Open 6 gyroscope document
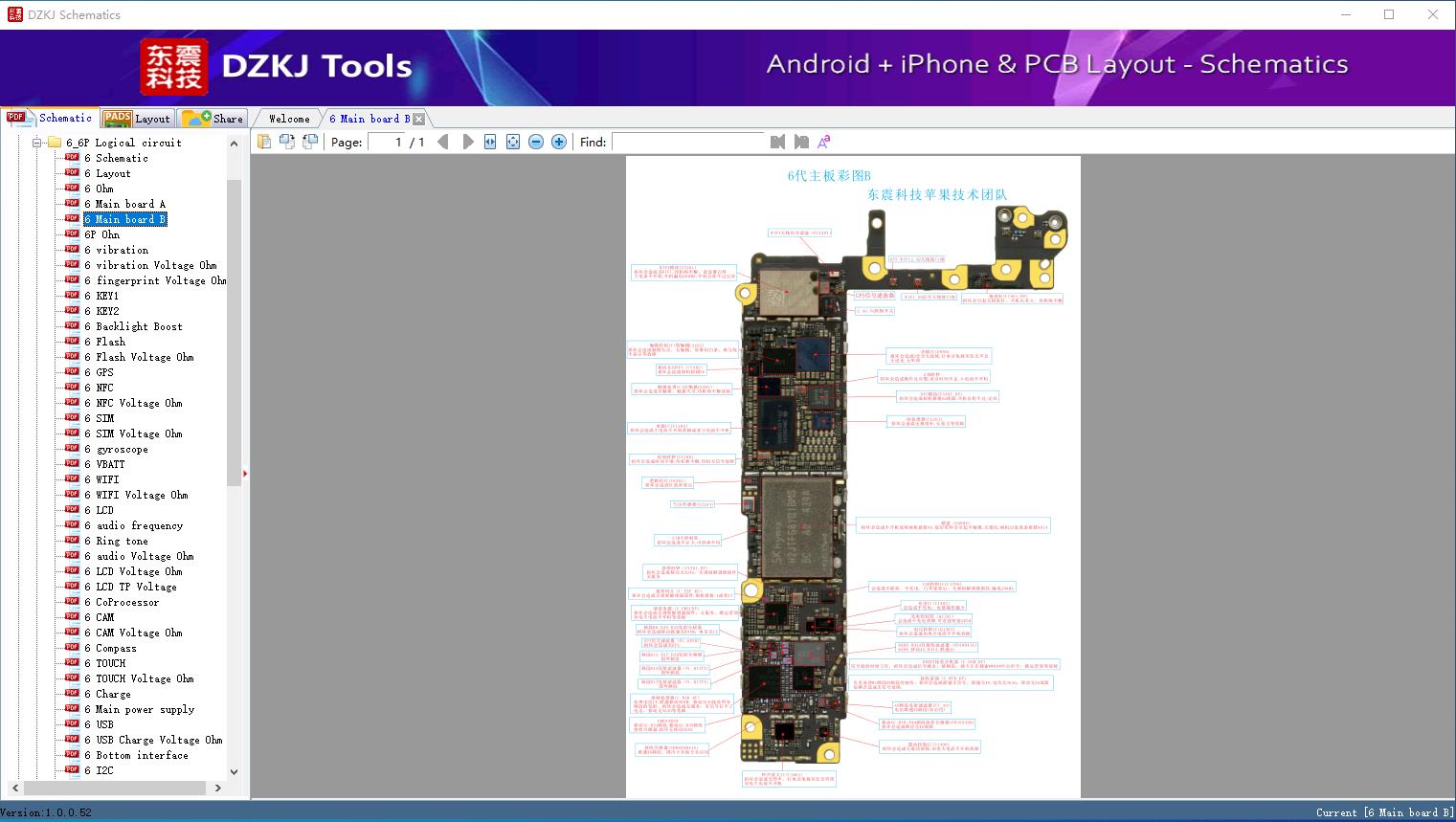This screenshot has height=822, width=1456. click(116, 449)
